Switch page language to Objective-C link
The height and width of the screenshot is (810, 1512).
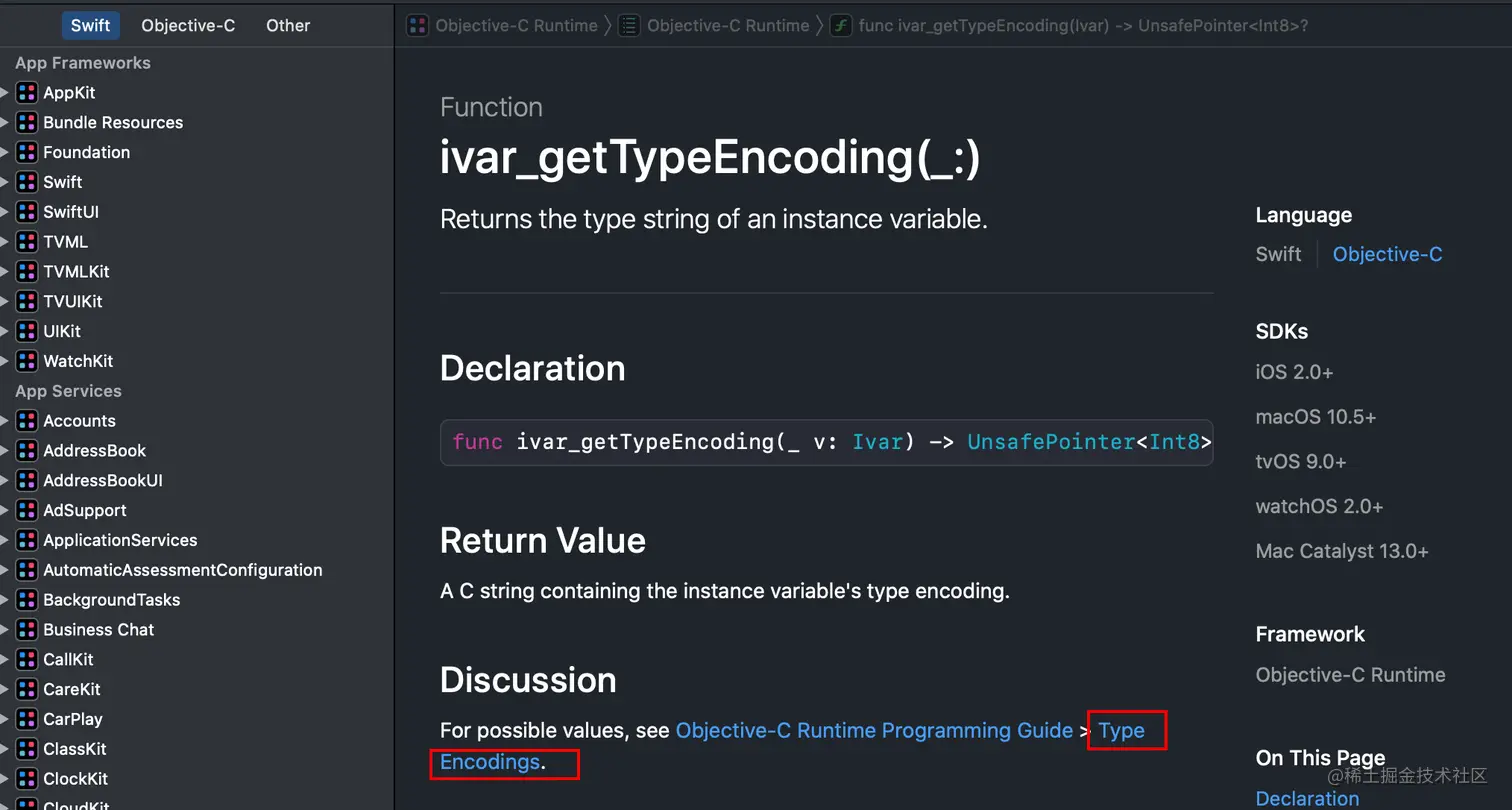click(x=1387, y=254)
